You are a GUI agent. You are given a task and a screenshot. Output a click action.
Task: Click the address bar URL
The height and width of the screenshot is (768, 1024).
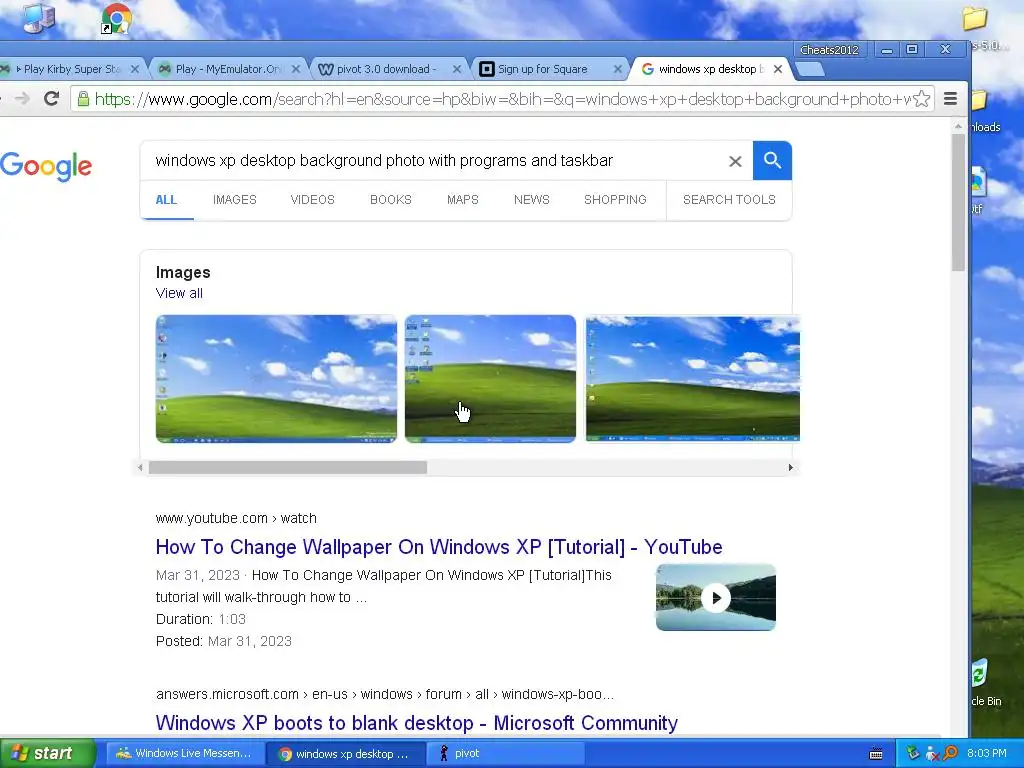tap(502, 99)
